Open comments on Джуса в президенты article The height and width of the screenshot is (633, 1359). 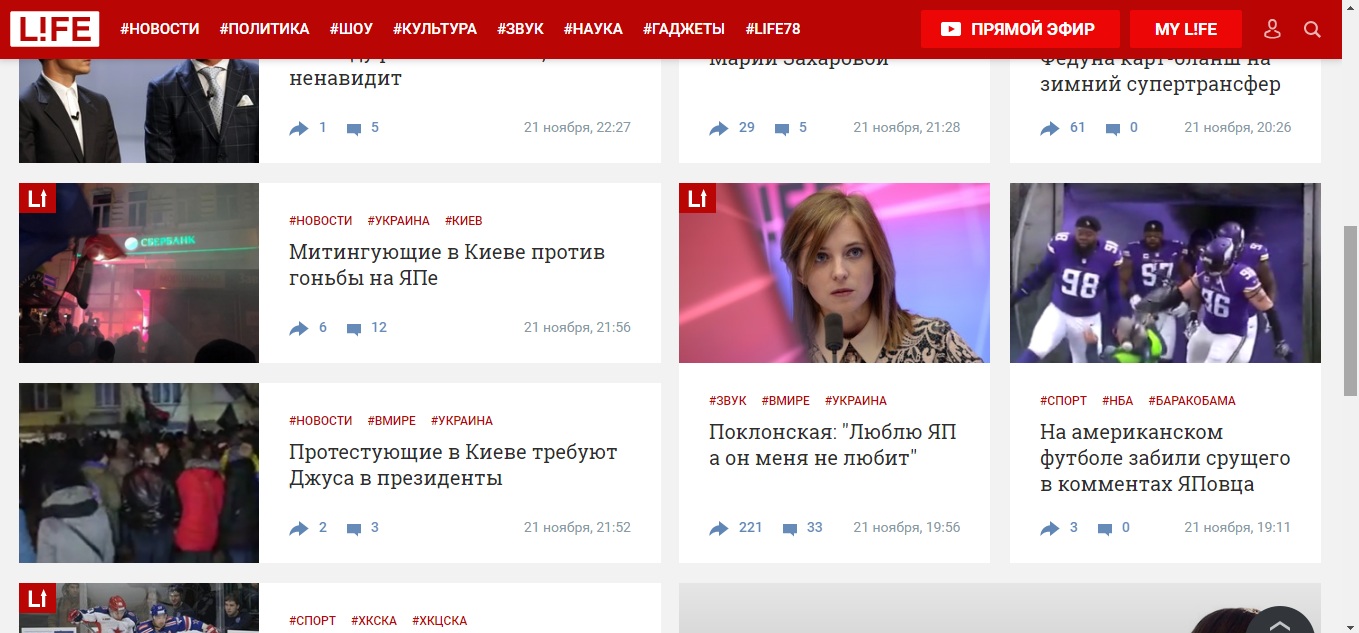click(354, 529)
